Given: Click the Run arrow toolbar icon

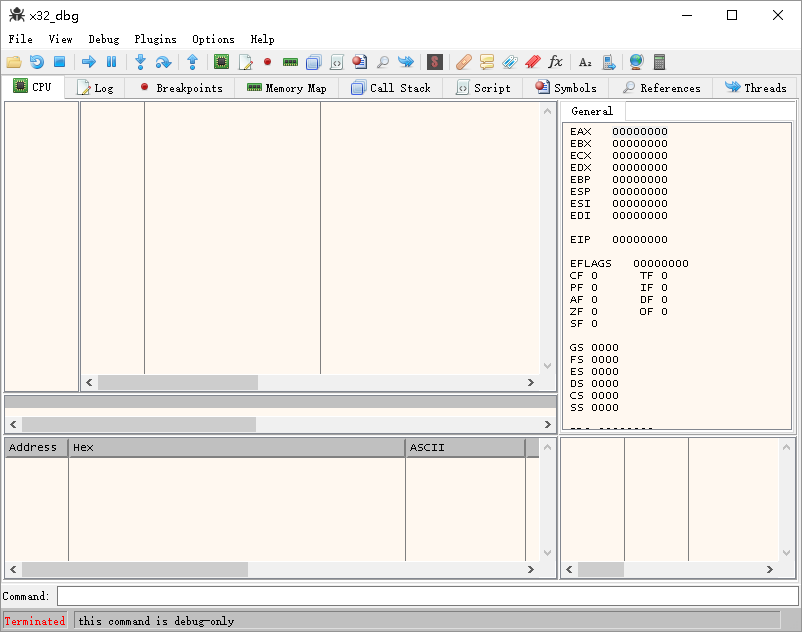Looking at the screenshot, I should point(88,62).
